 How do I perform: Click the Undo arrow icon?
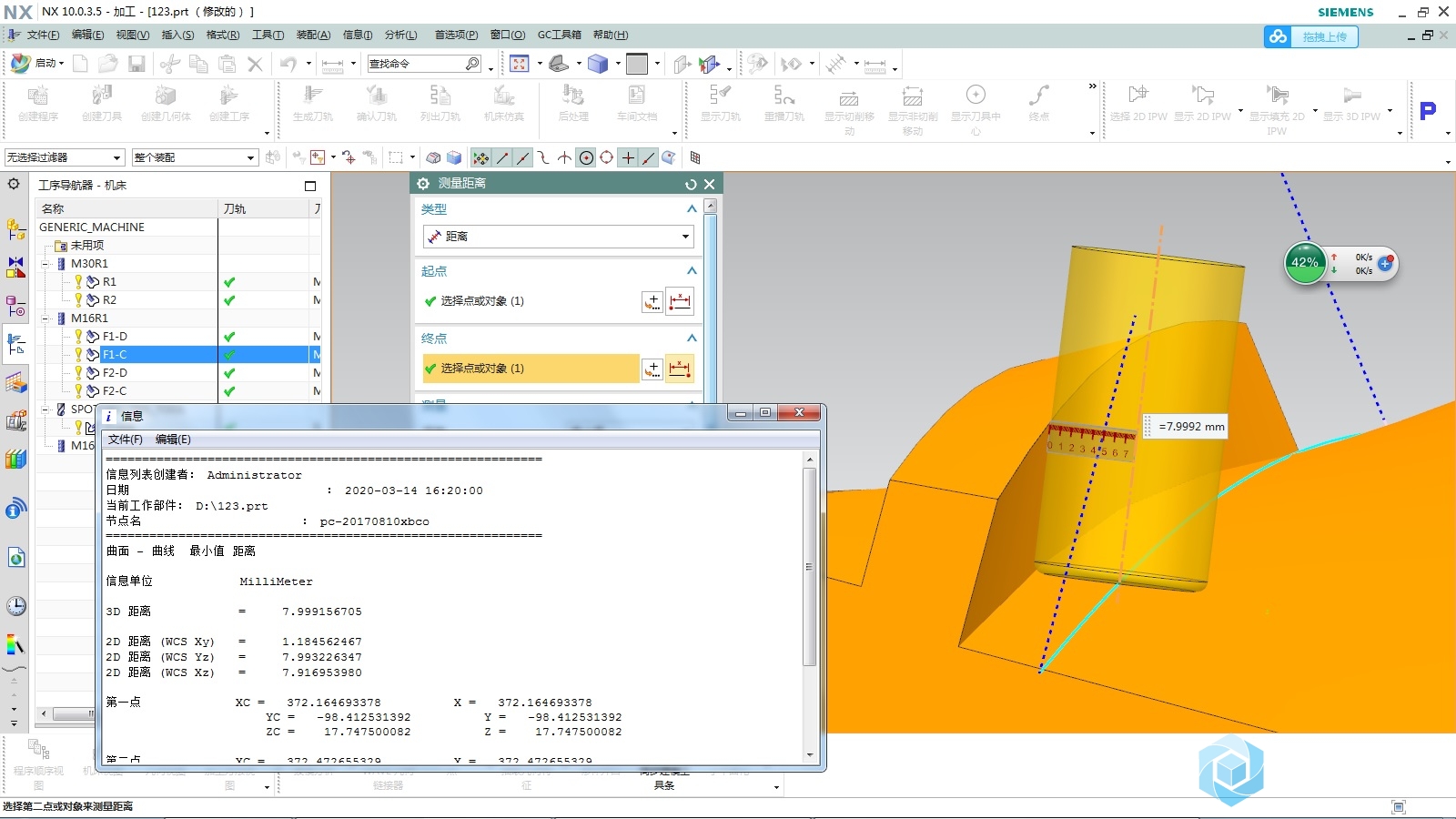coord(288,64)
